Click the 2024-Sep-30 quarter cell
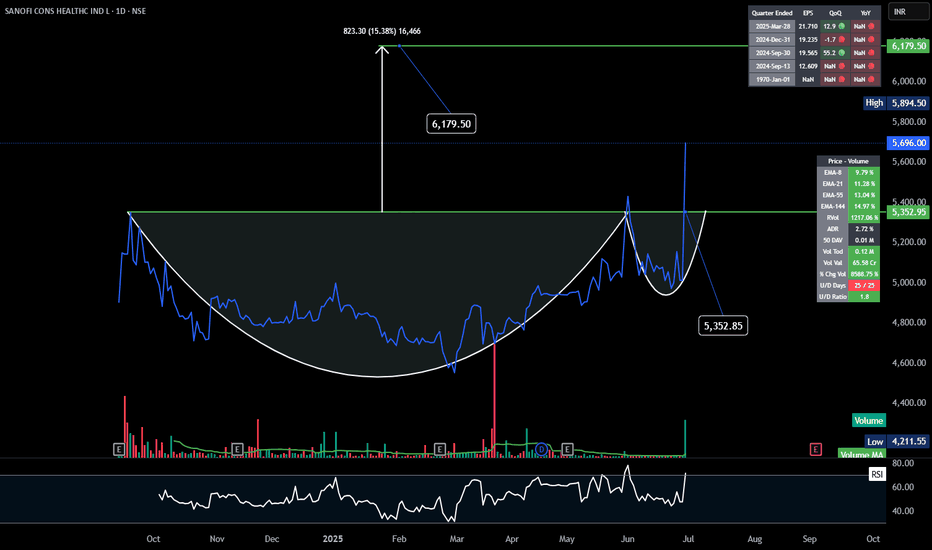This screenshot has width=932, height=550. [772, 53]
